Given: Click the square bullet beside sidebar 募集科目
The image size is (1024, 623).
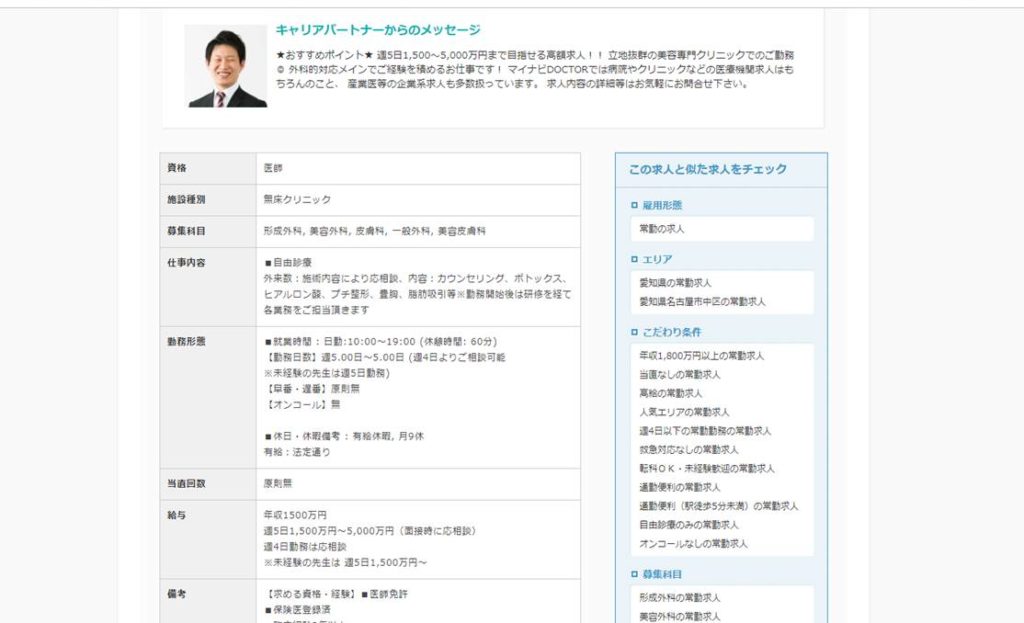Looking at the screenshot, I should (x=634, y=575).
